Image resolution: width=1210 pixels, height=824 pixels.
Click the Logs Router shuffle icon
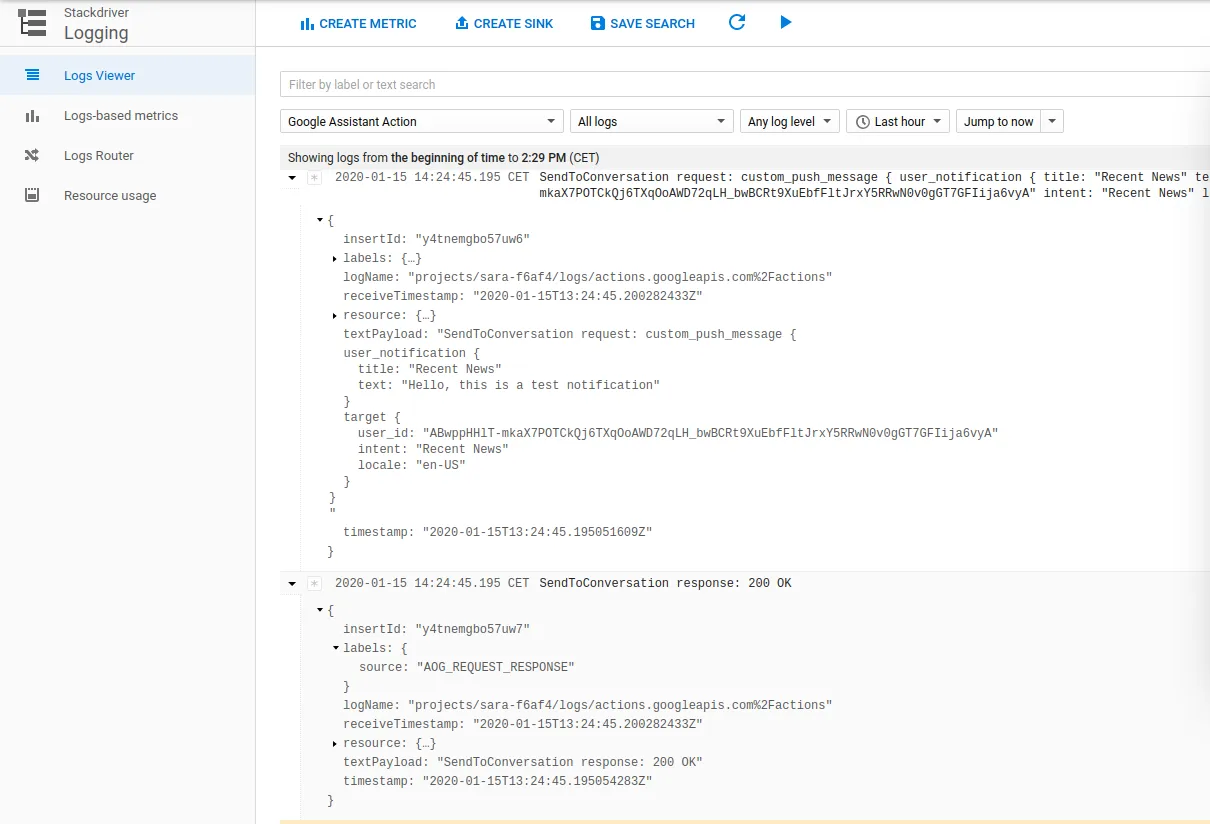pos(32,156)
